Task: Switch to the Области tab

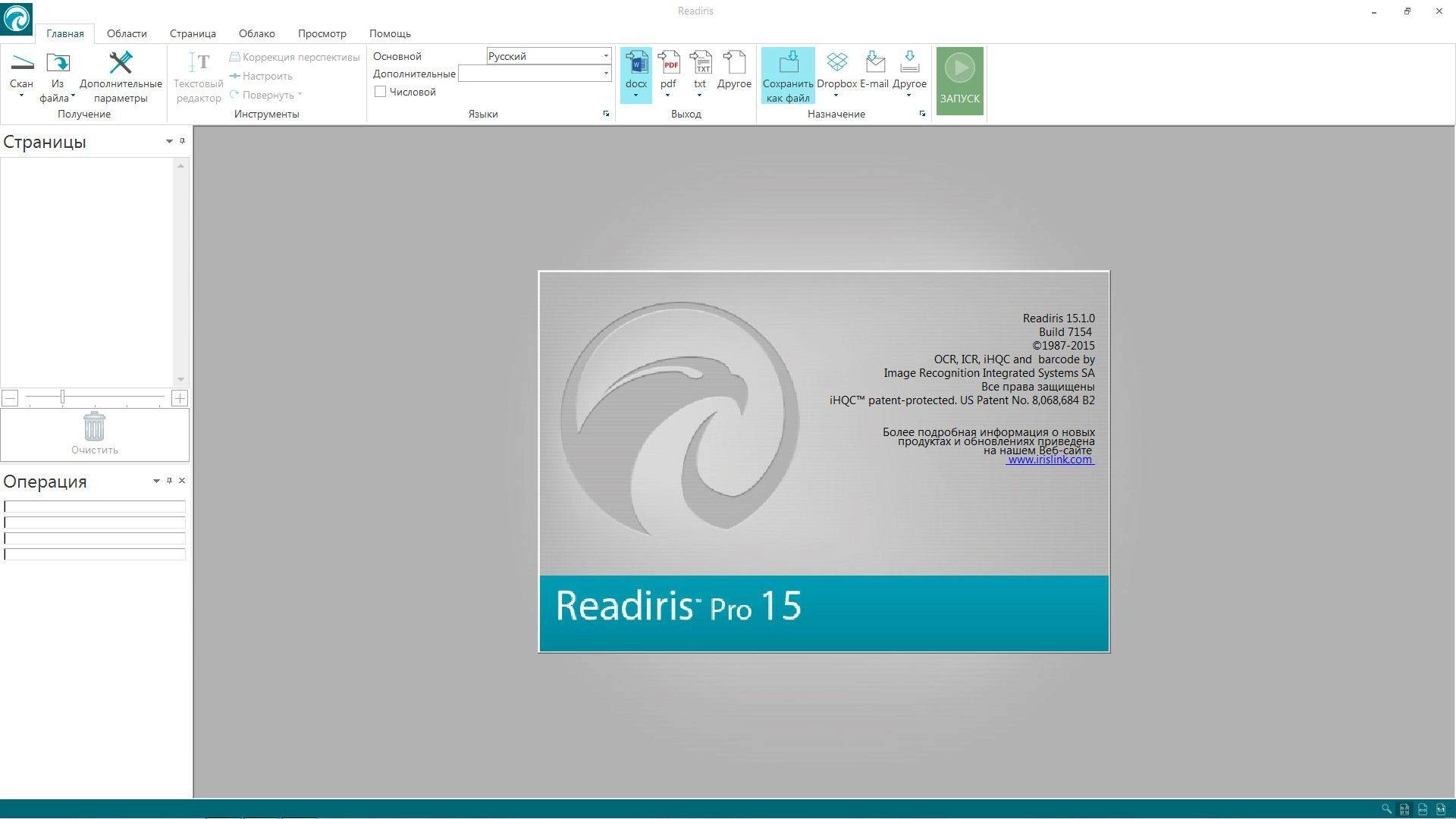Action: tap(127, 33)
